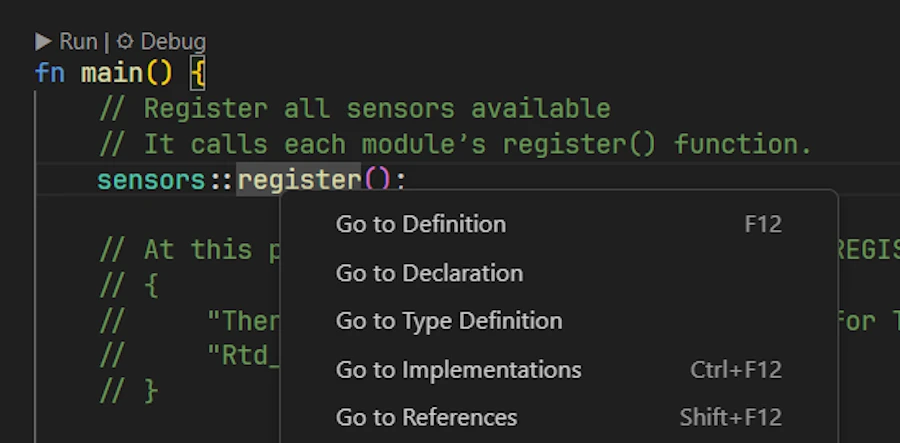
Task: Click the Debug gear icon
Action: (125, 42)
